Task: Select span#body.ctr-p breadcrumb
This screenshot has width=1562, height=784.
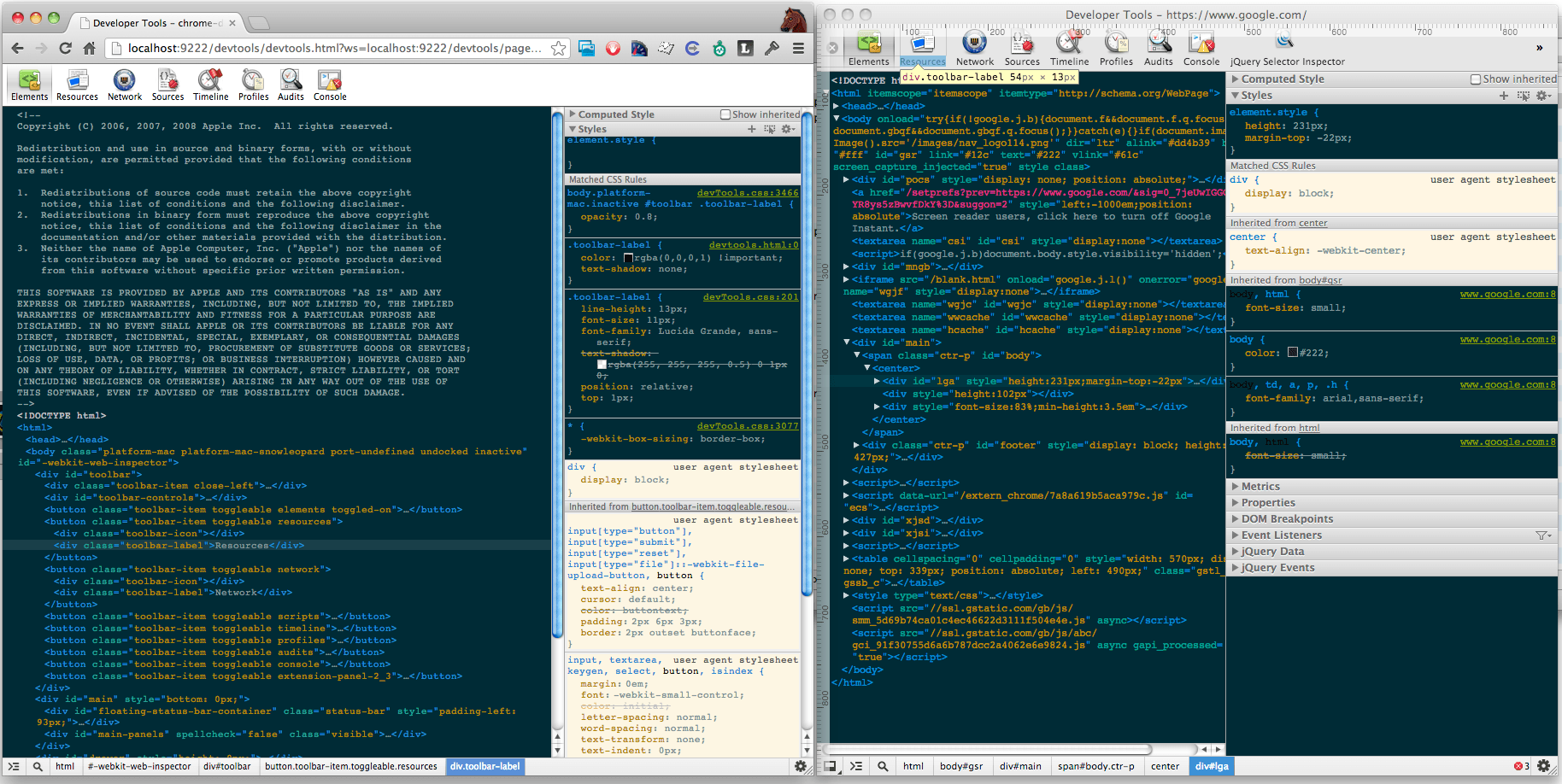Action: tap(1096, 766)
